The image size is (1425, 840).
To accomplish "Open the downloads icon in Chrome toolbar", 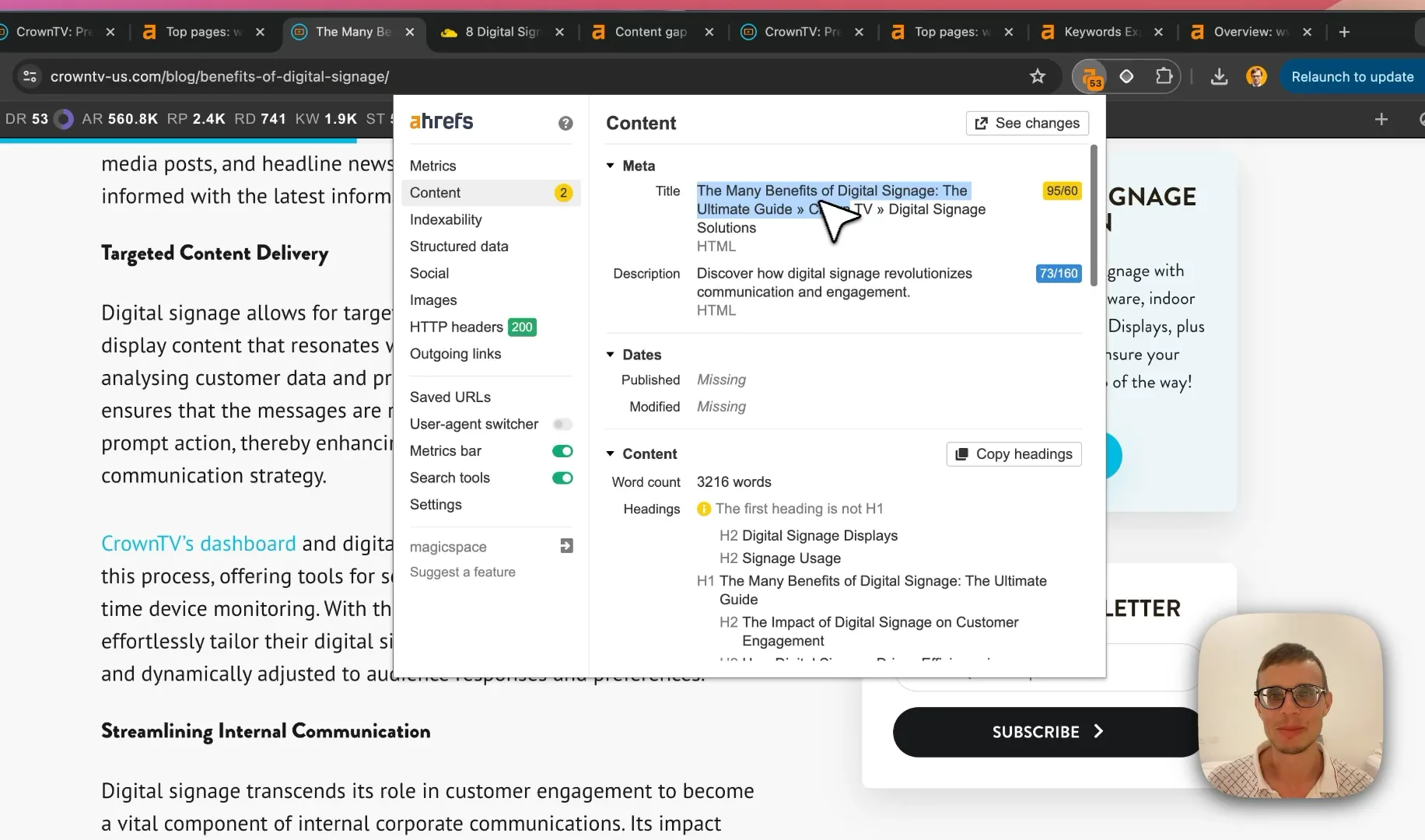I will coord(1219,76).
